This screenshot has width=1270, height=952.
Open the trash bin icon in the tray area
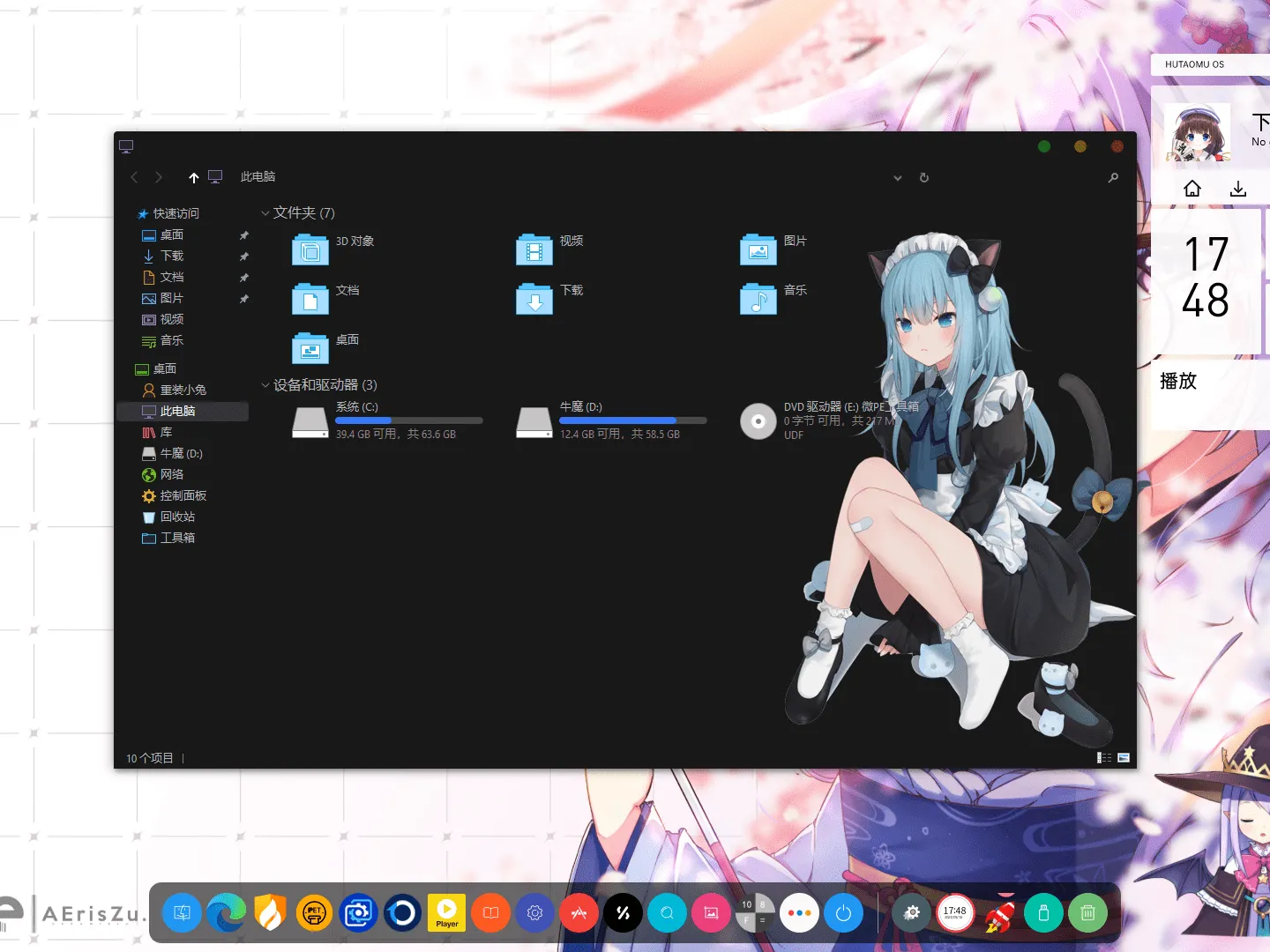[1088, 913]
